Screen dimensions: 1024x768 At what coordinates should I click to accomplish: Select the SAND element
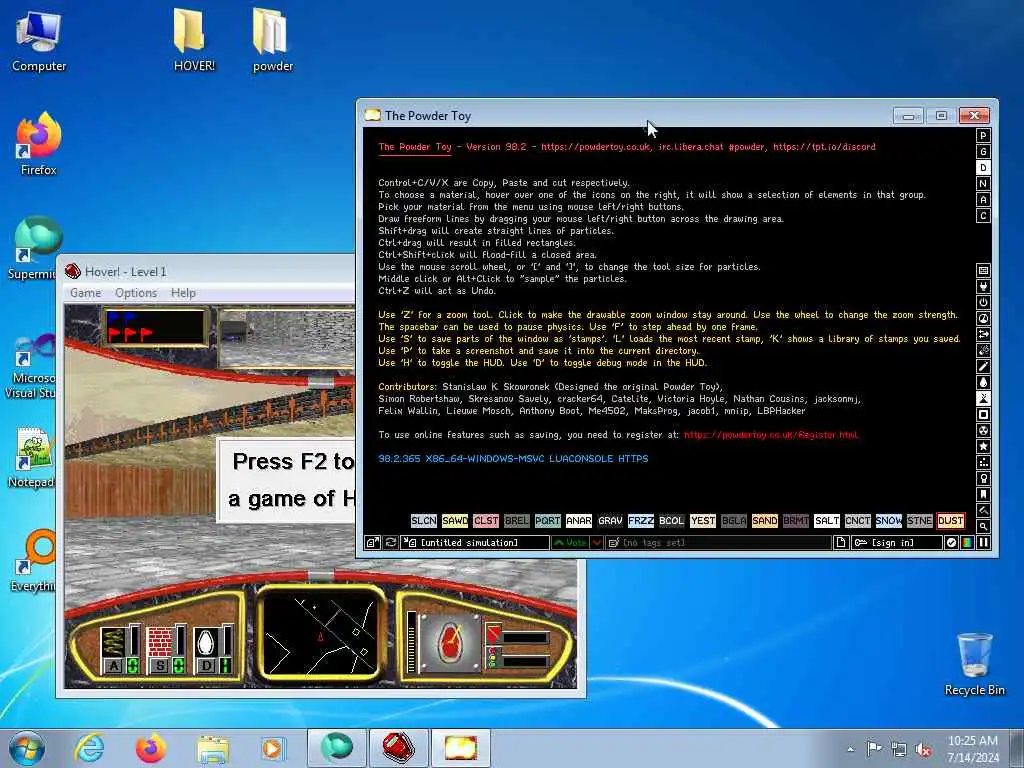point(764,520)
